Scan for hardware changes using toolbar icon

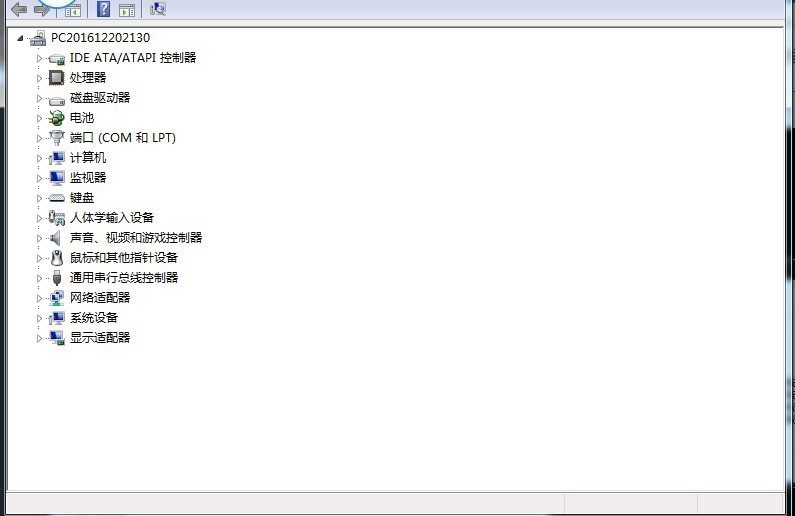click(158, 9)
